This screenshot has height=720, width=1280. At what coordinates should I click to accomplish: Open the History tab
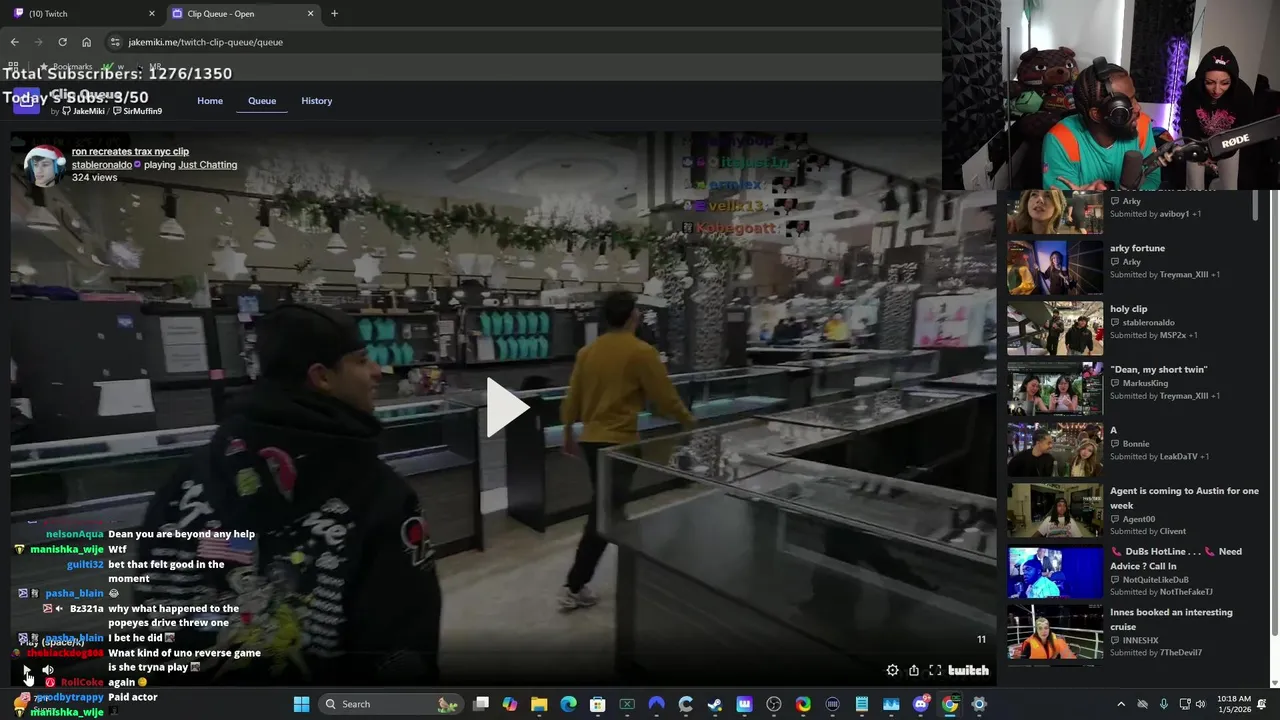click(x=317, y=101)
